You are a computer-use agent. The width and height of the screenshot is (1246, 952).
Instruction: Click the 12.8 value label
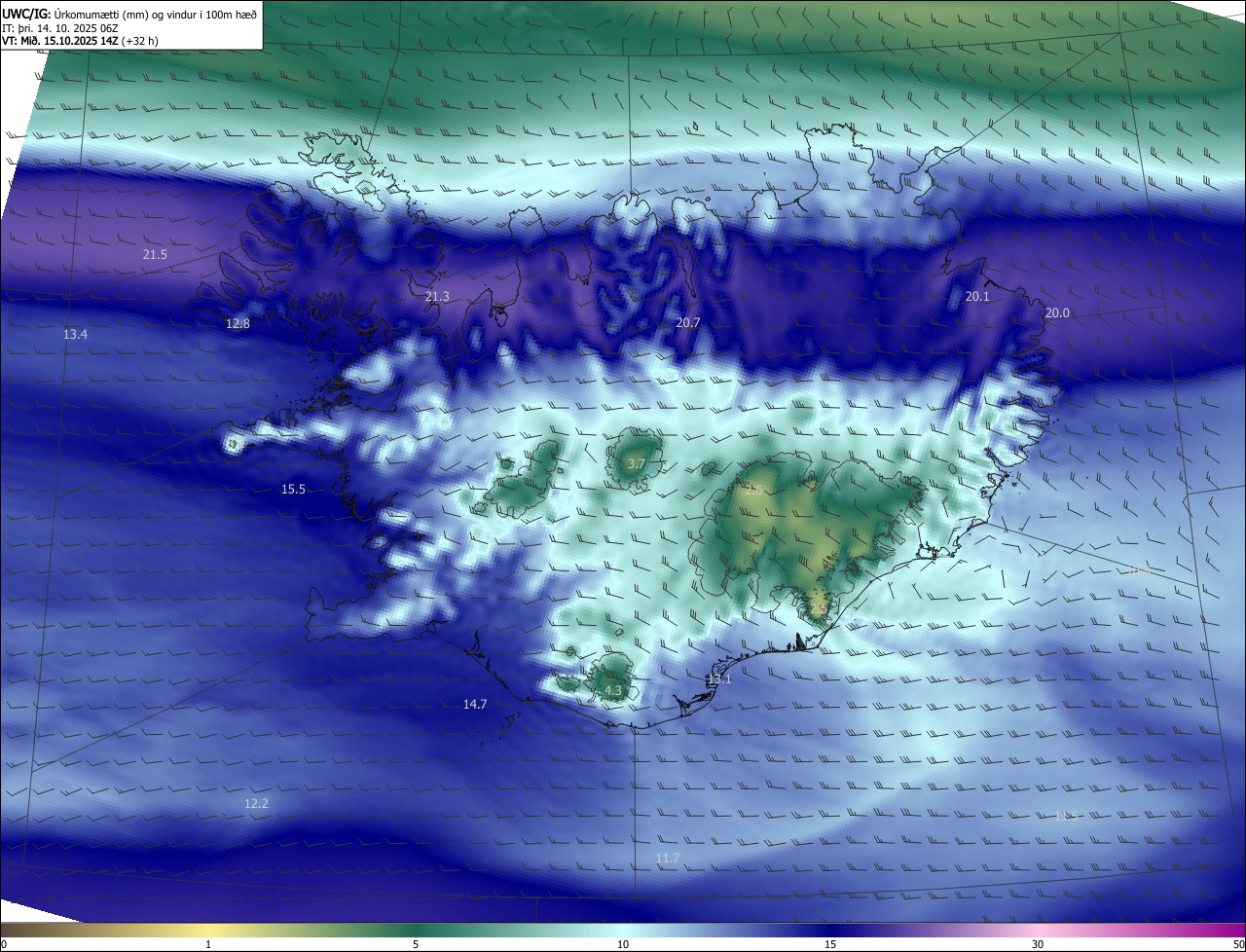(x=238, y=323)
